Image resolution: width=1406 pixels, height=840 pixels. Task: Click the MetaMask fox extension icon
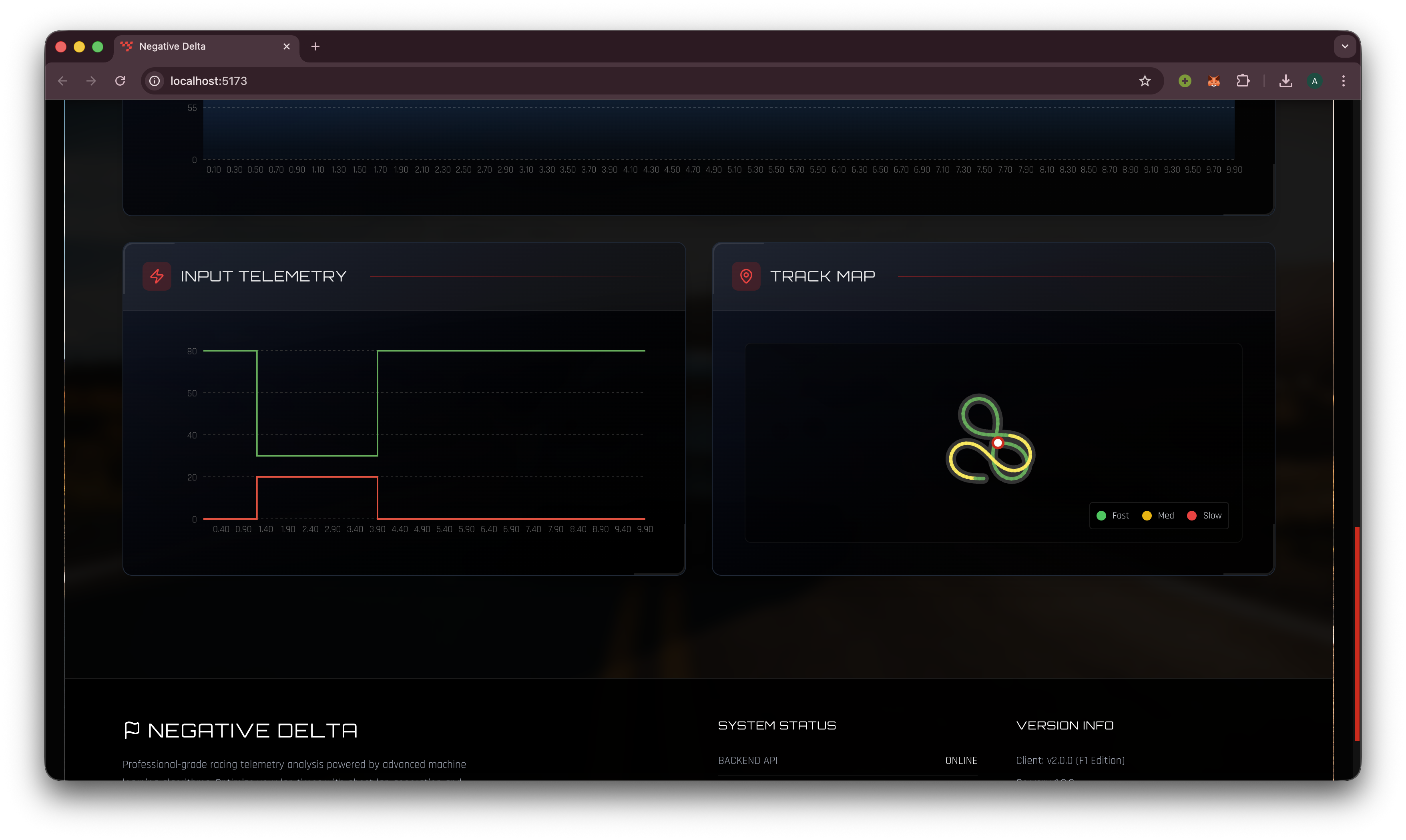[x=1213, y=81]
